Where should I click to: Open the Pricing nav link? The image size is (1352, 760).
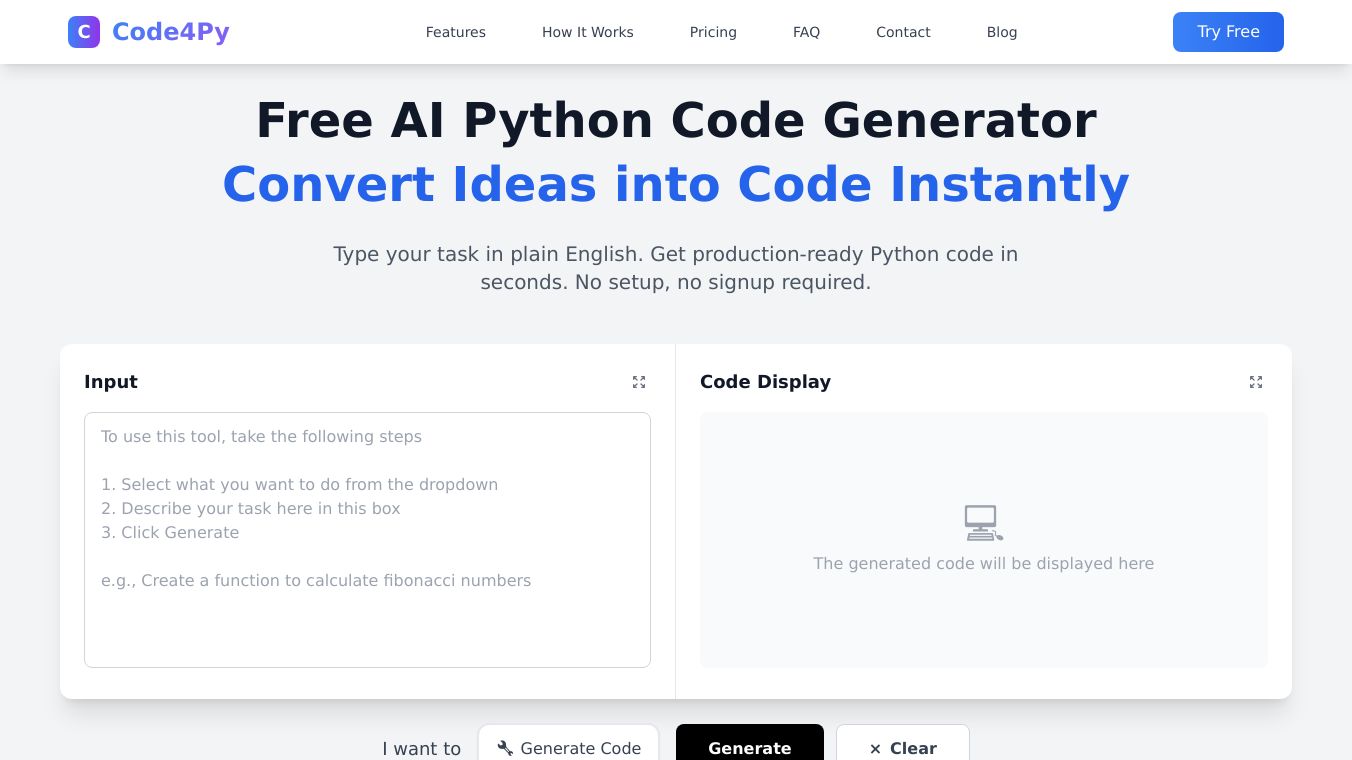[713, 32]
